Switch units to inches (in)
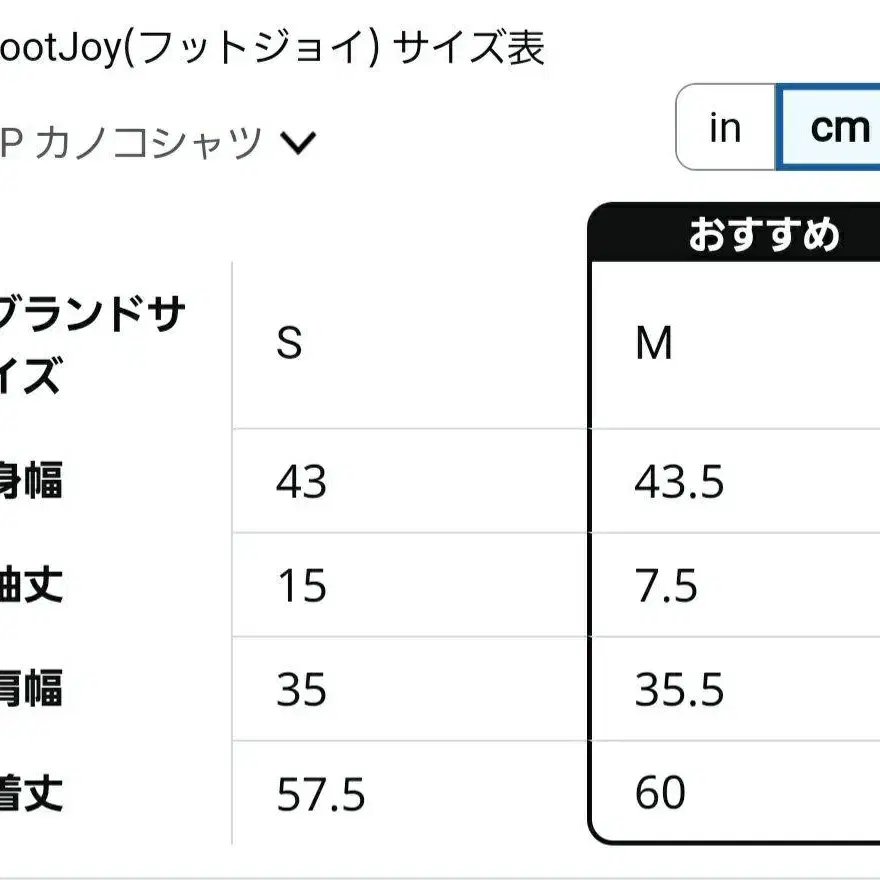Viewport: 880px width, 880px height. 725,127
